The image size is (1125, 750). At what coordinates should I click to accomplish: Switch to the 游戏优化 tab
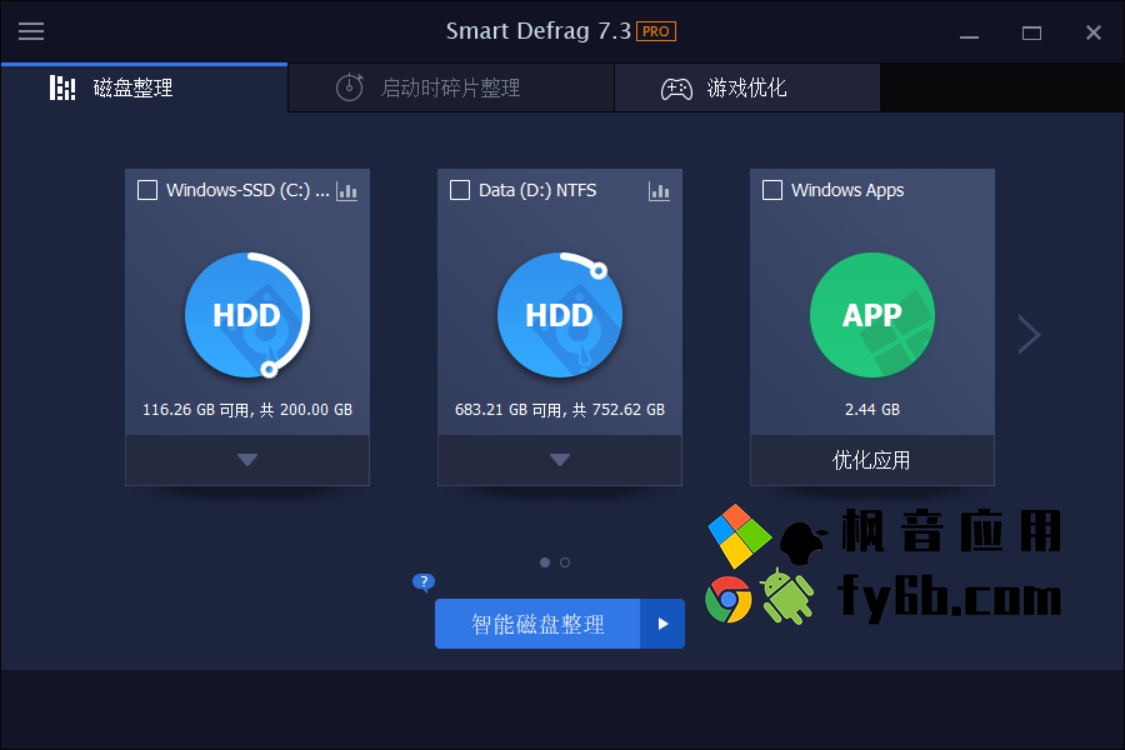point(748,88)
